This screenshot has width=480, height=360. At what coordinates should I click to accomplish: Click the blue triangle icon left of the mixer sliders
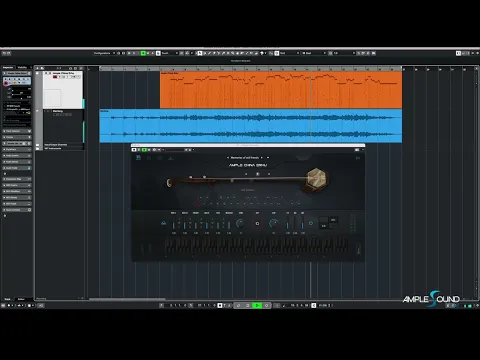[x=164, y=223]
